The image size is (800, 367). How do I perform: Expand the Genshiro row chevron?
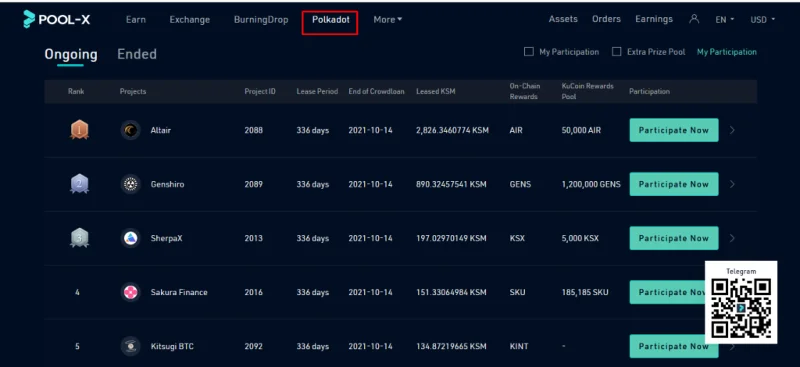click(733, 184)
